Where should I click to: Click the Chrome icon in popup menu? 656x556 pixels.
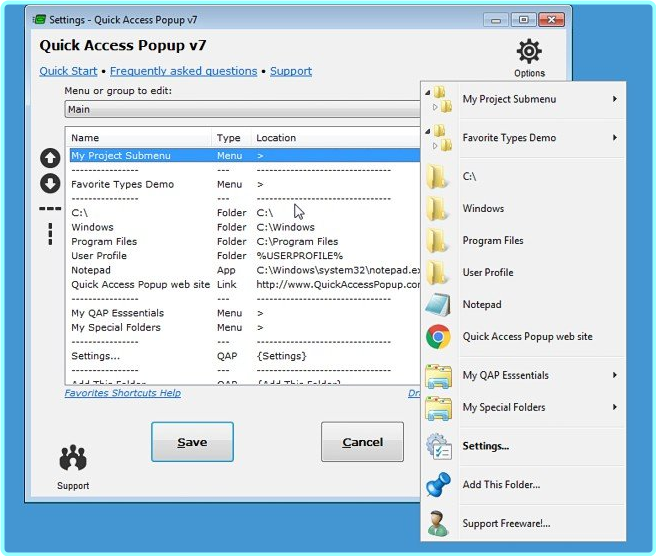438,337
